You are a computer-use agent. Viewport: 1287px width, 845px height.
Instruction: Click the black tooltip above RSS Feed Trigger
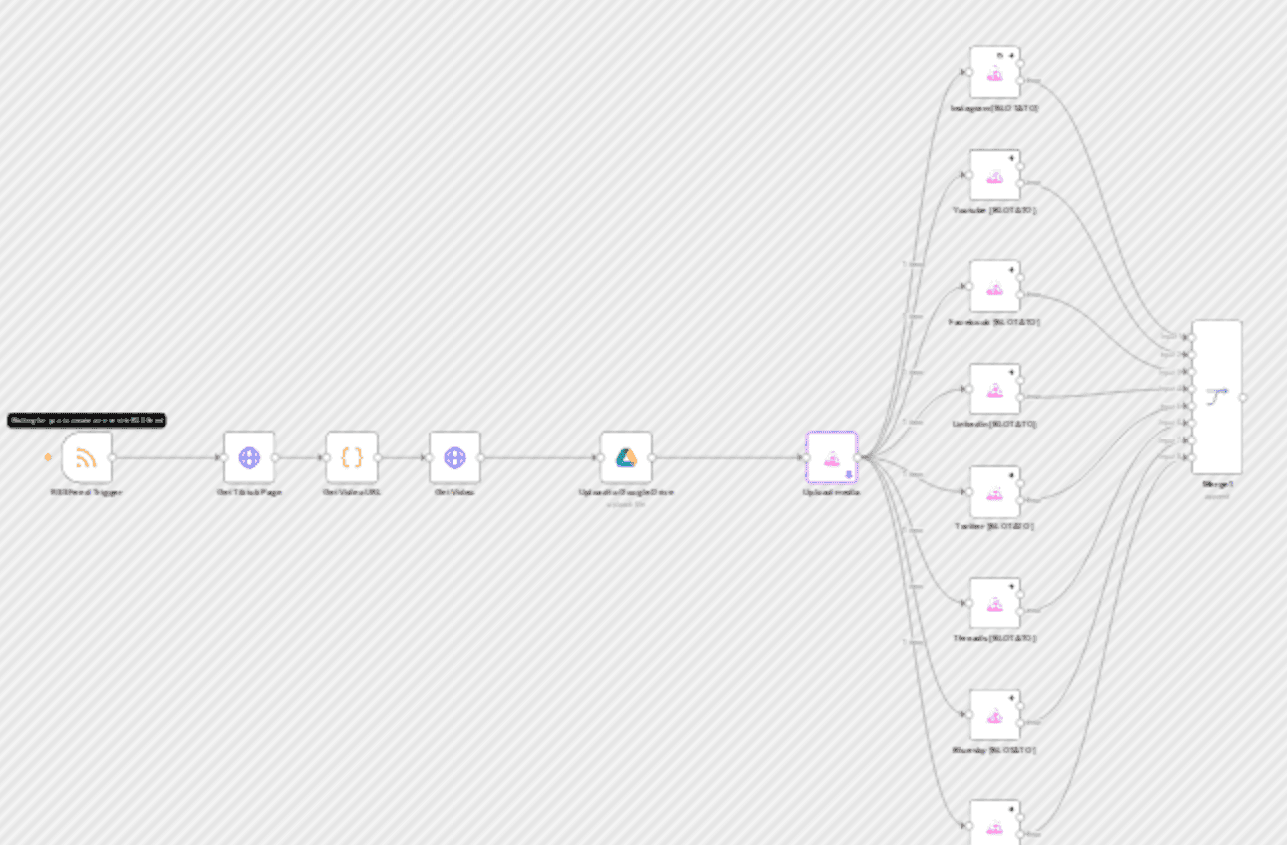87,421
